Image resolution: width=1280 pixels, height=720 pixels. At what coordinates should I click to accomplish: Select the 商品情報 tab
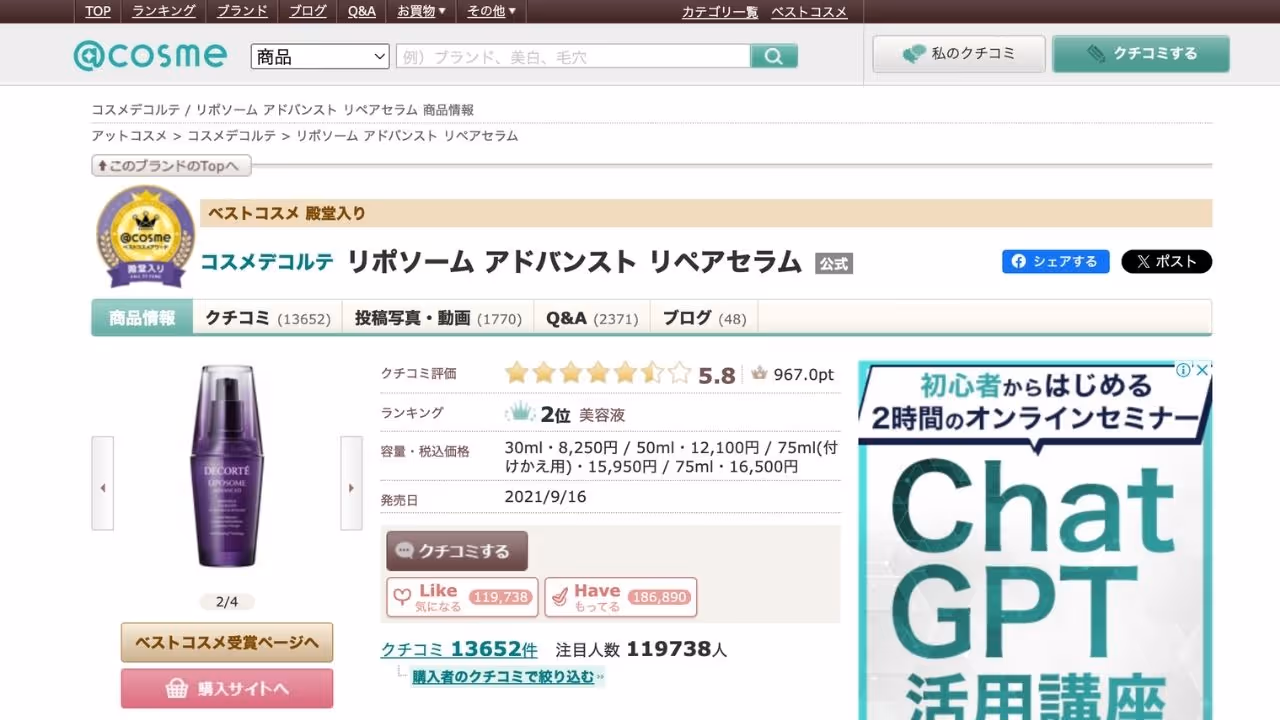pyautogui.click(x=142, y=318)
